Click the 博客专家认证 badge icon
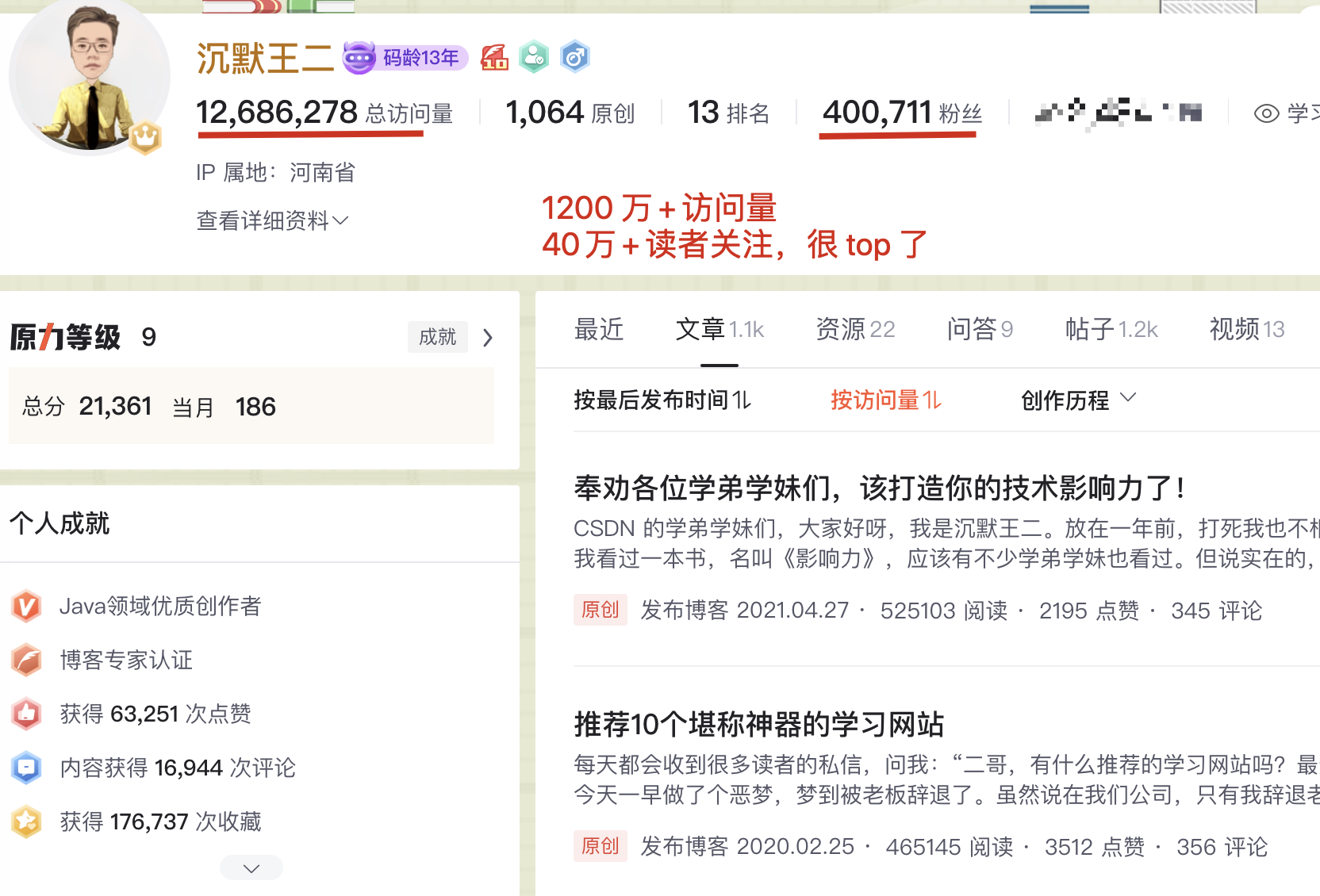Image resolution: width=1320 pixels, height=896 pixels. (26, 660)
